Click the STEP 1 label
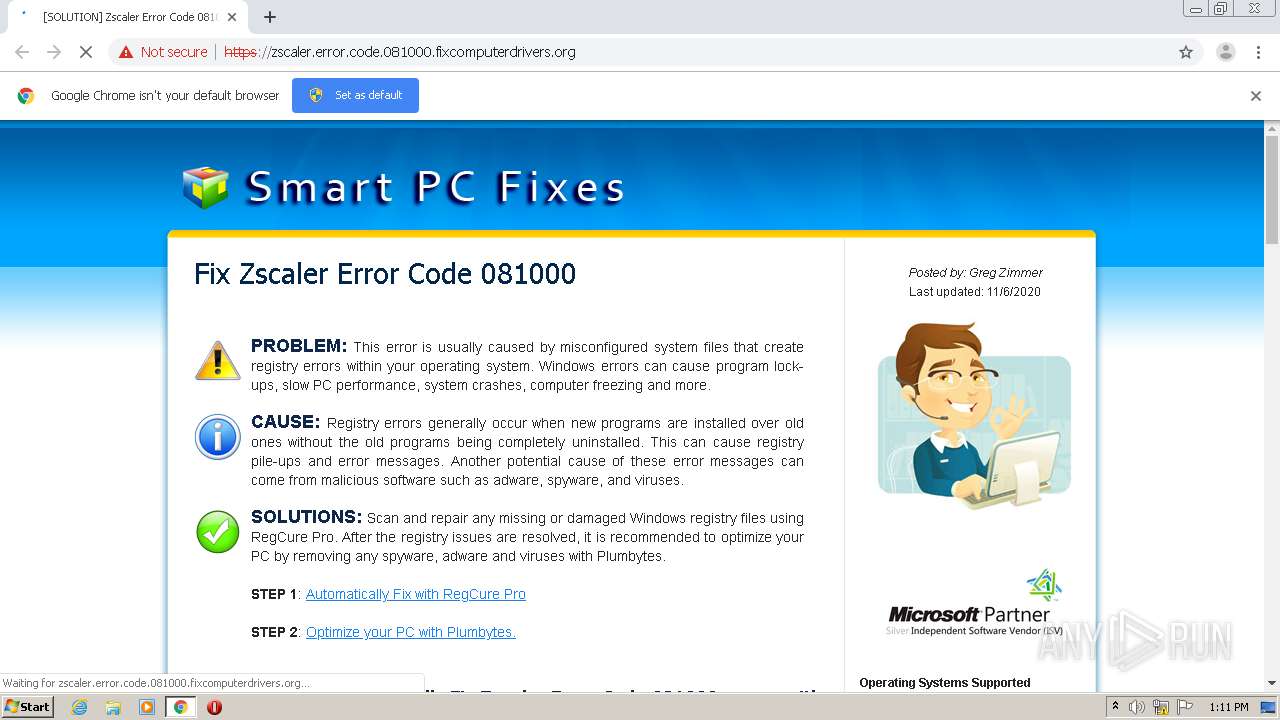1280x720 pixels. 274,594
